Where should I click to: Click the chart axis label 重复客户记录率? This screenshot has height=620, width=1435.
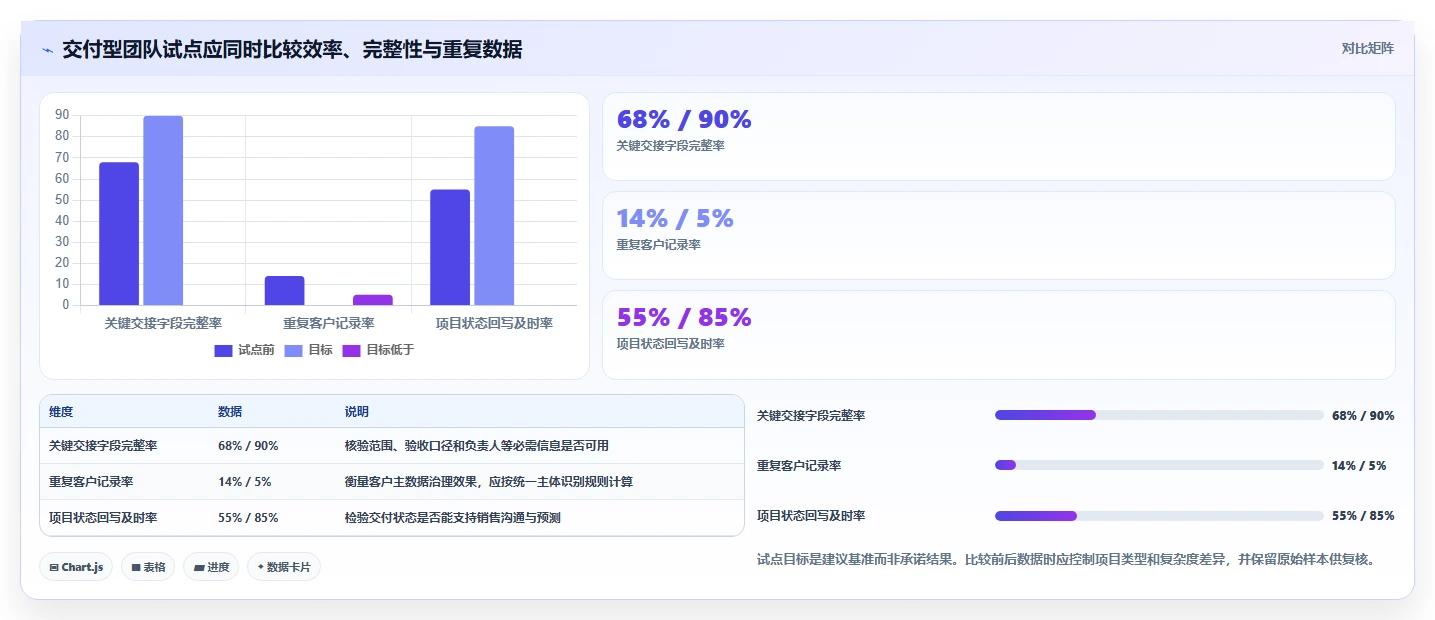coord(329,323)
